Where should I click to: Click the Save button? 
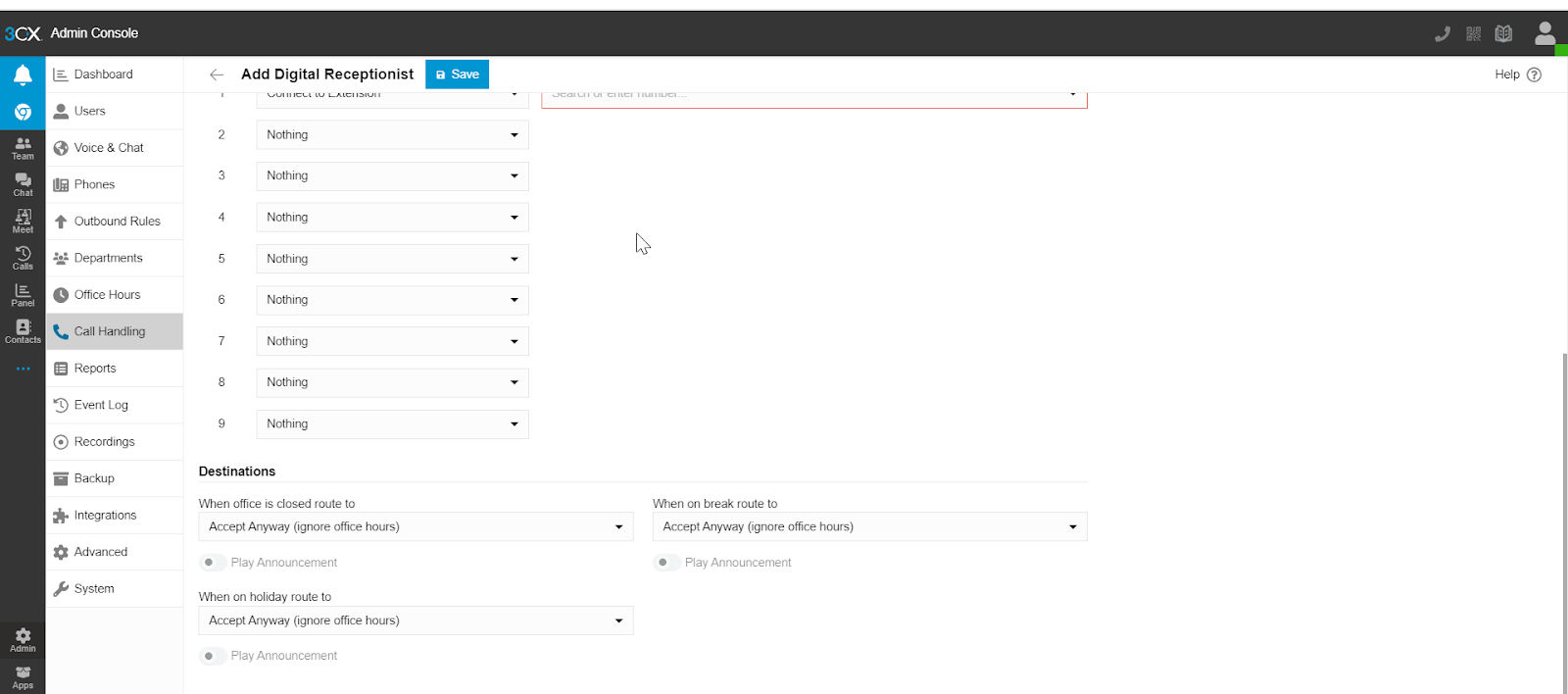(x=457, y=74)
